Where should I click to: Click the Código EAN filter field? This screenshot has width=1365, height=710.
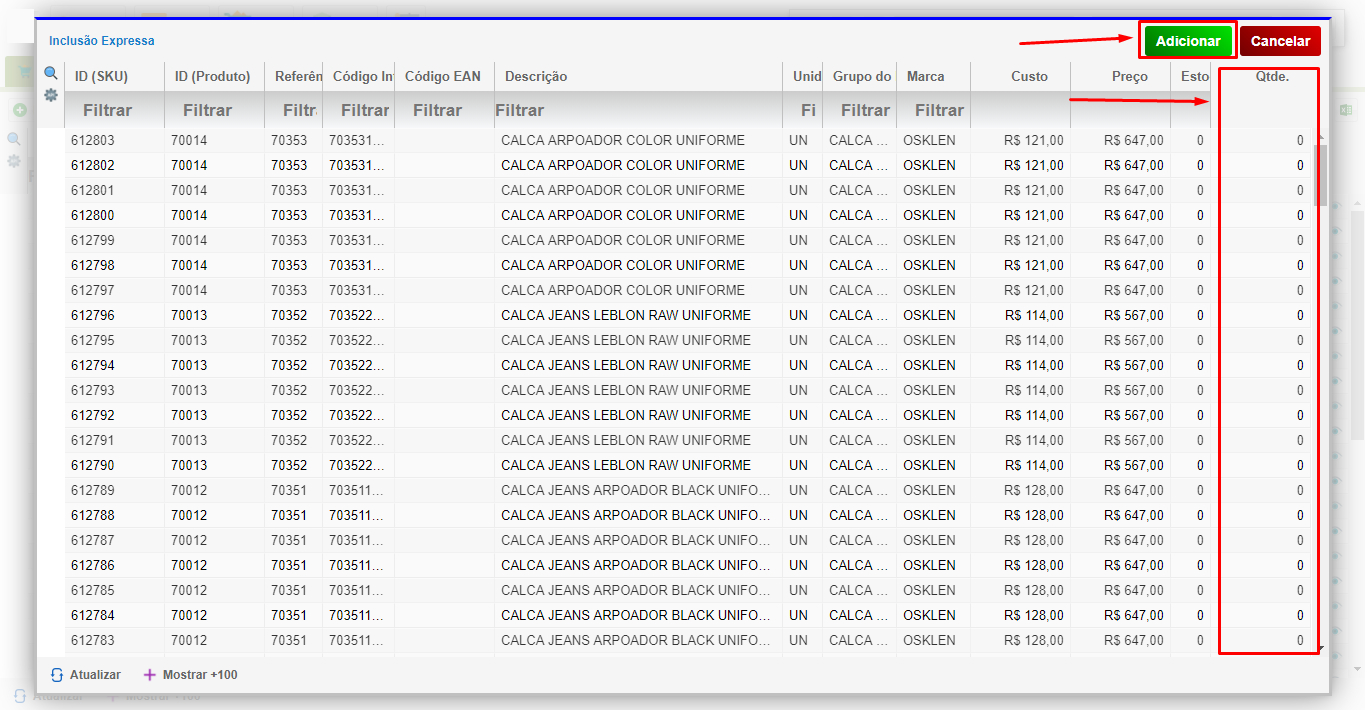(x=444, y=110)
